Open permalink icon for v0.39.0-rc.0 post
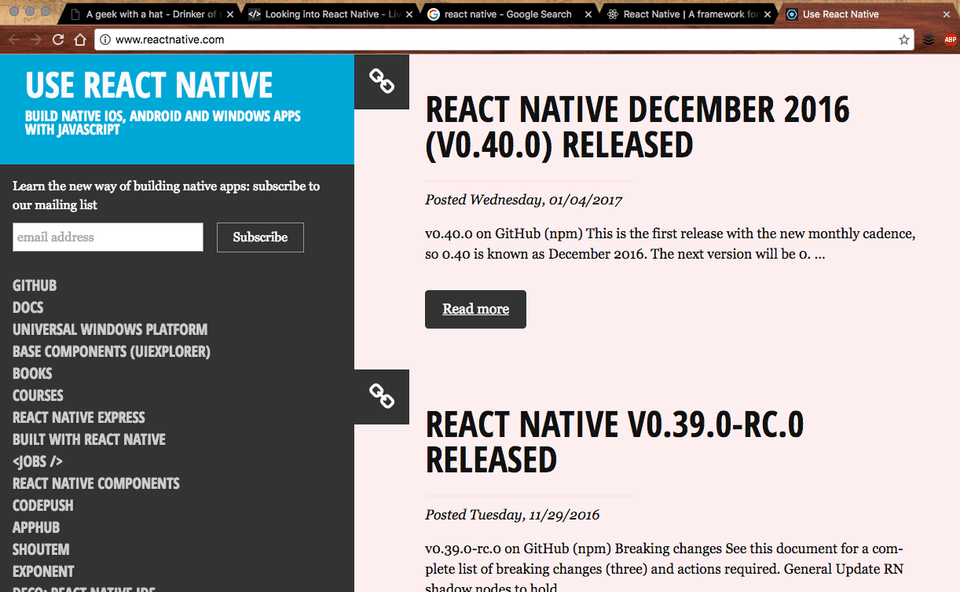 click(381, 397)
